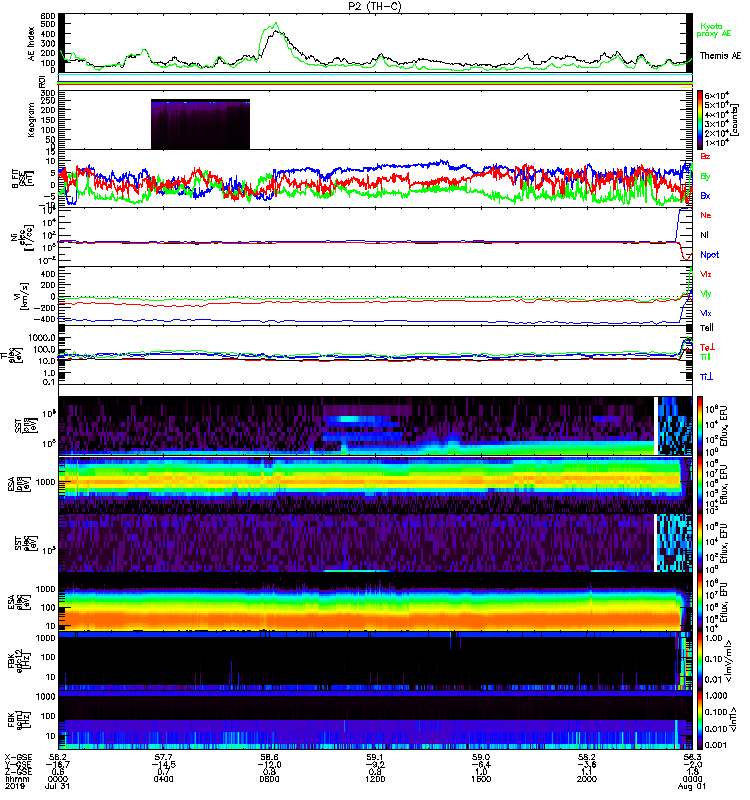
Task: Click the X-GSE value 58.3
Action: pos(693,757)
